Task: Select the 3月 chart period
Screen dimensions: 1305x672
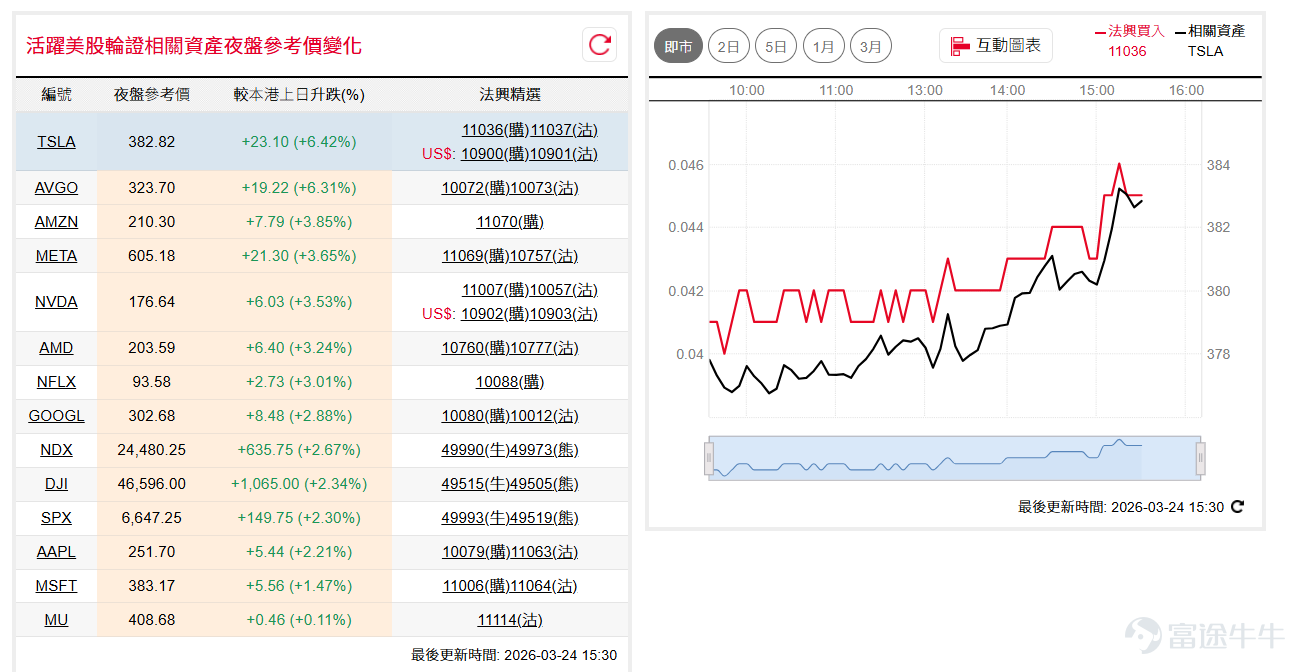Action: pos(871,46)
